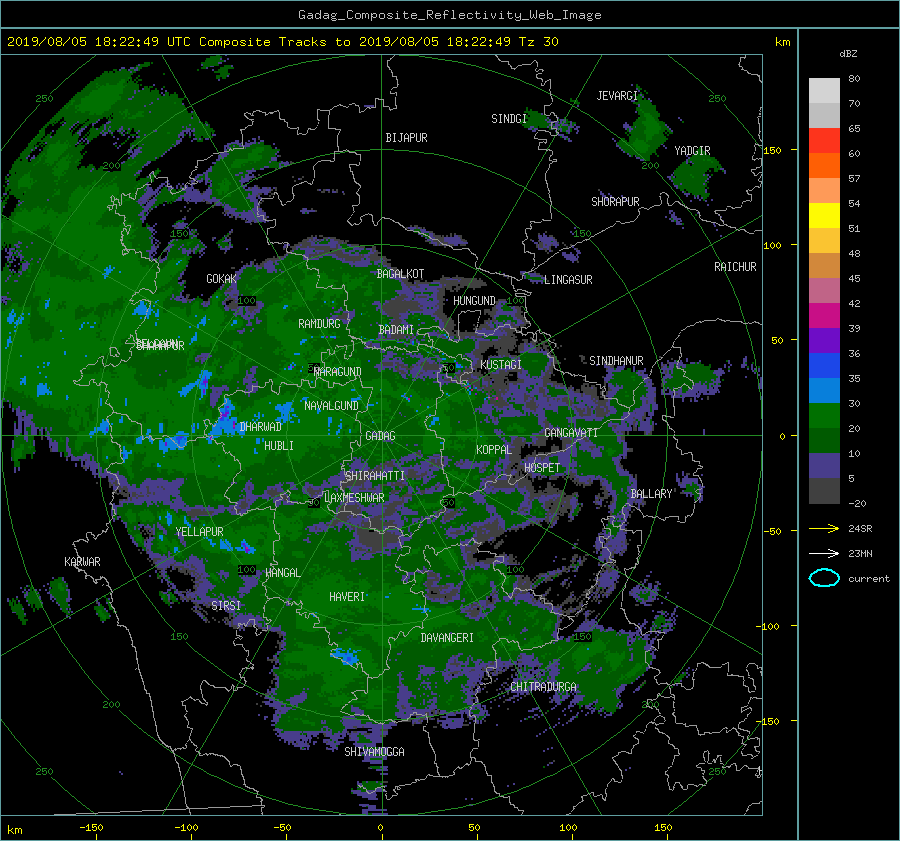
Task: Click the -100 tick on right axis
Action: coord(770,626)
